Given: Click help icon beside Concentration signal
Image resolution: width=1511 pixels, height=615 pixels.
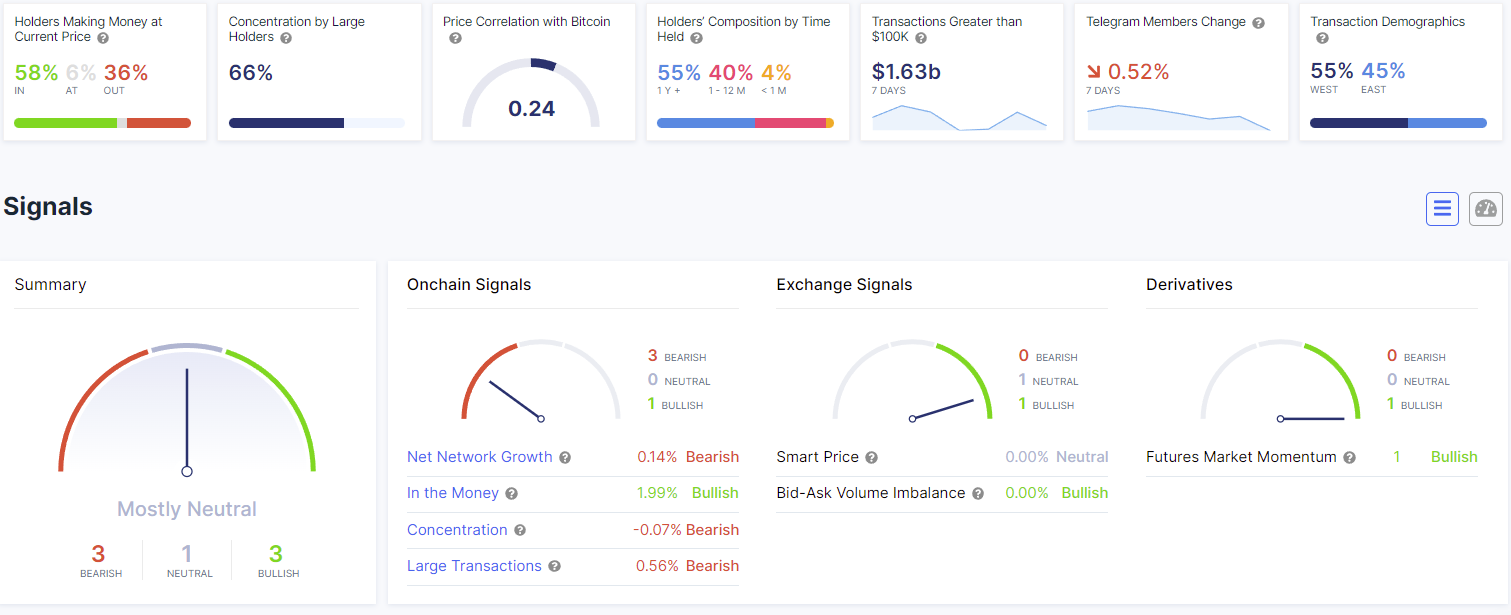Looking at the screenshot, I should pyautogui.click(x=520, y=530).
